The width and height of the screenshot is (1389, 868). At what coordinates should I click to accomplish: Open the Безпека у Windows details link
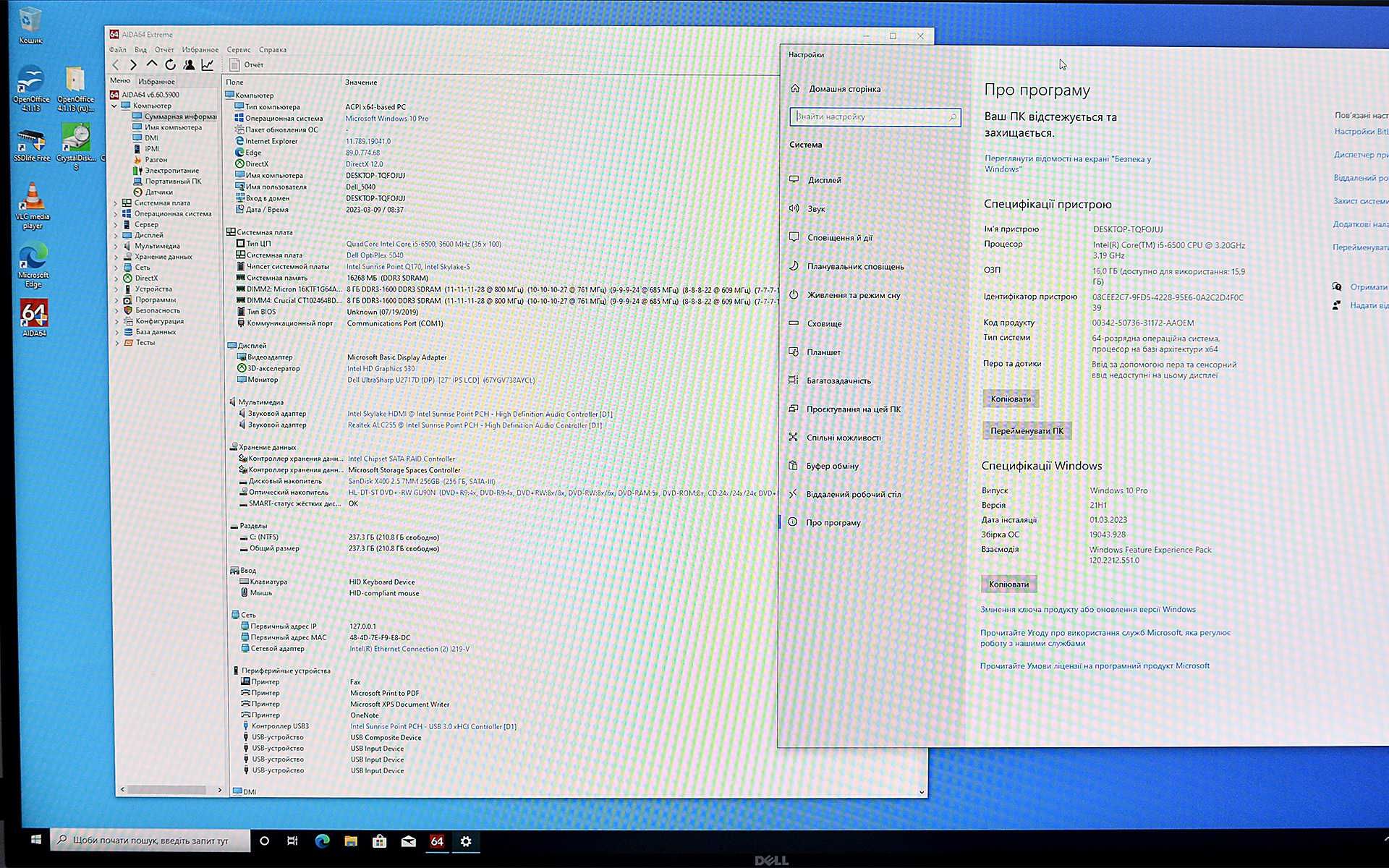point(1067,163)
